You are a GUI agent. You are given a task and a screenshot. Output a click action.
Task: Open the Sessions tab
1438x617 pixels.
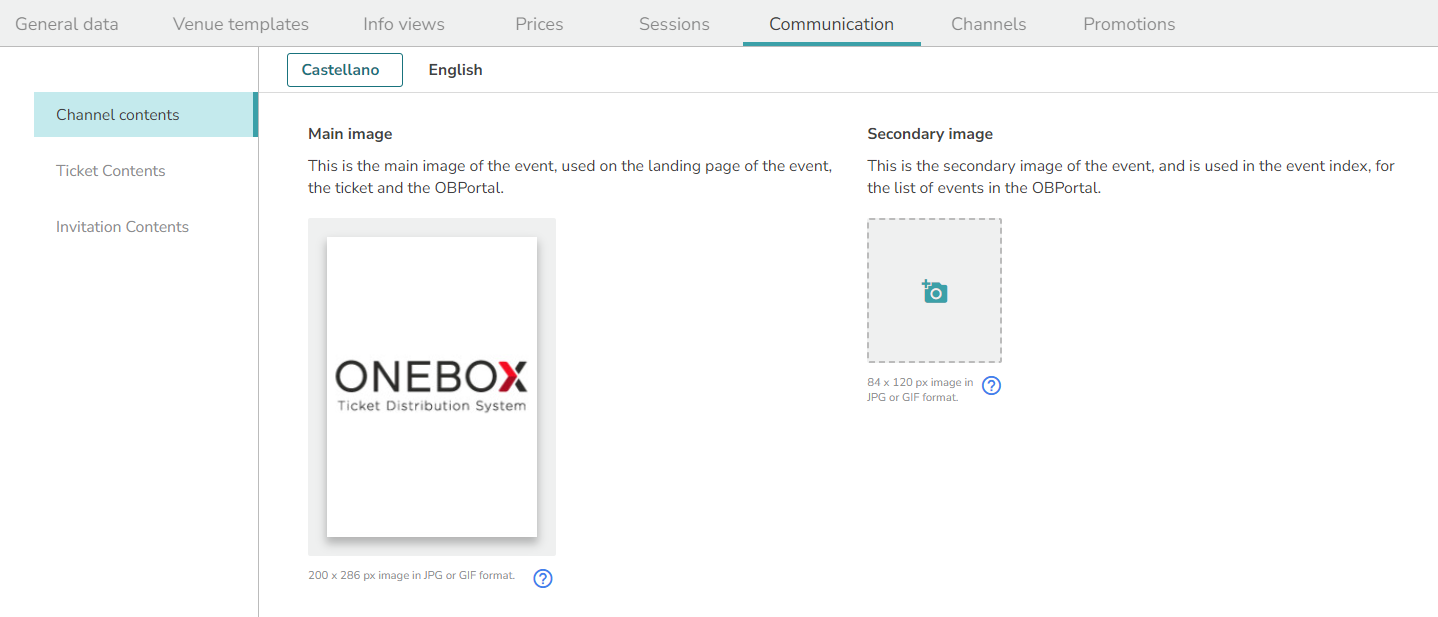coord(674,24)
